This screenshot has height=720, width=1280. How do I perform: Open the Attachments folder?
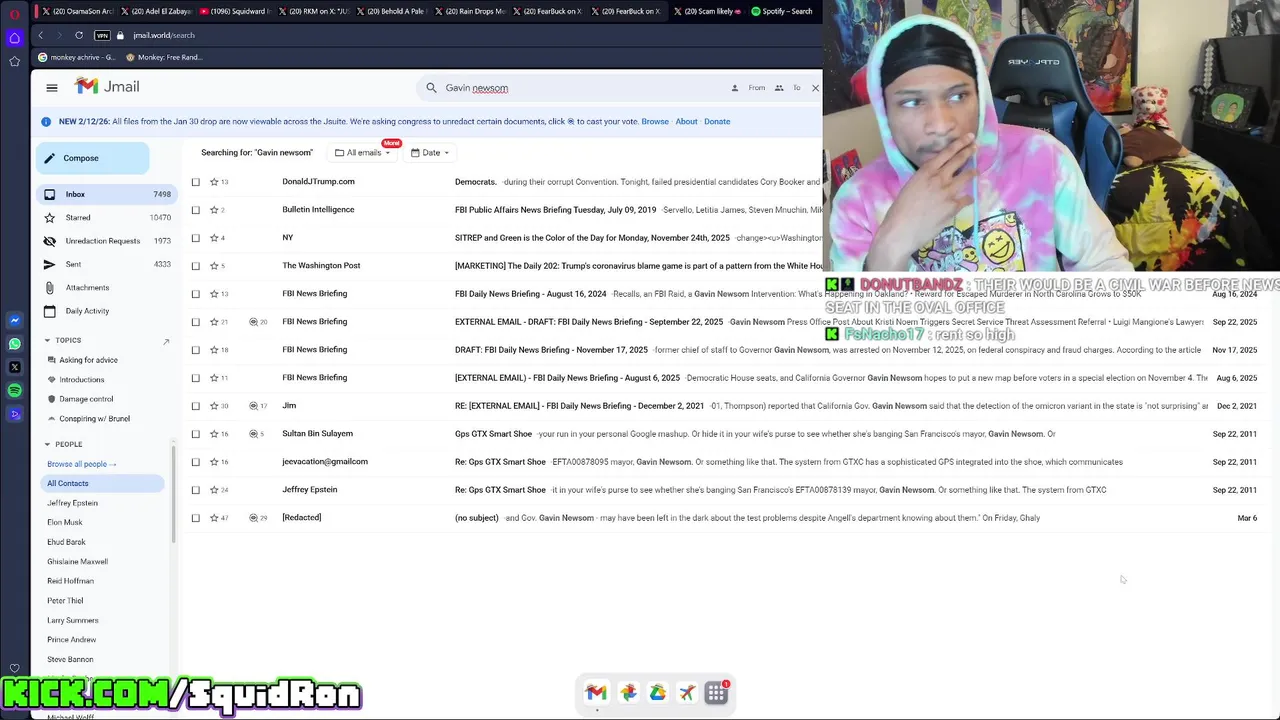[105, 288]
